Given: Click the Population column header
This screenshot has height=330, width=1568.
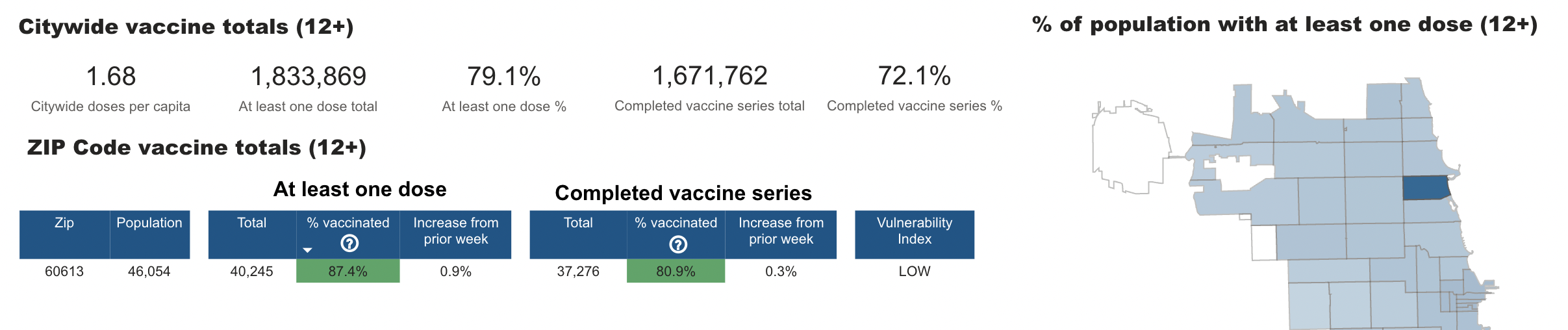Looking at the screenshot, I should (149, 223).
